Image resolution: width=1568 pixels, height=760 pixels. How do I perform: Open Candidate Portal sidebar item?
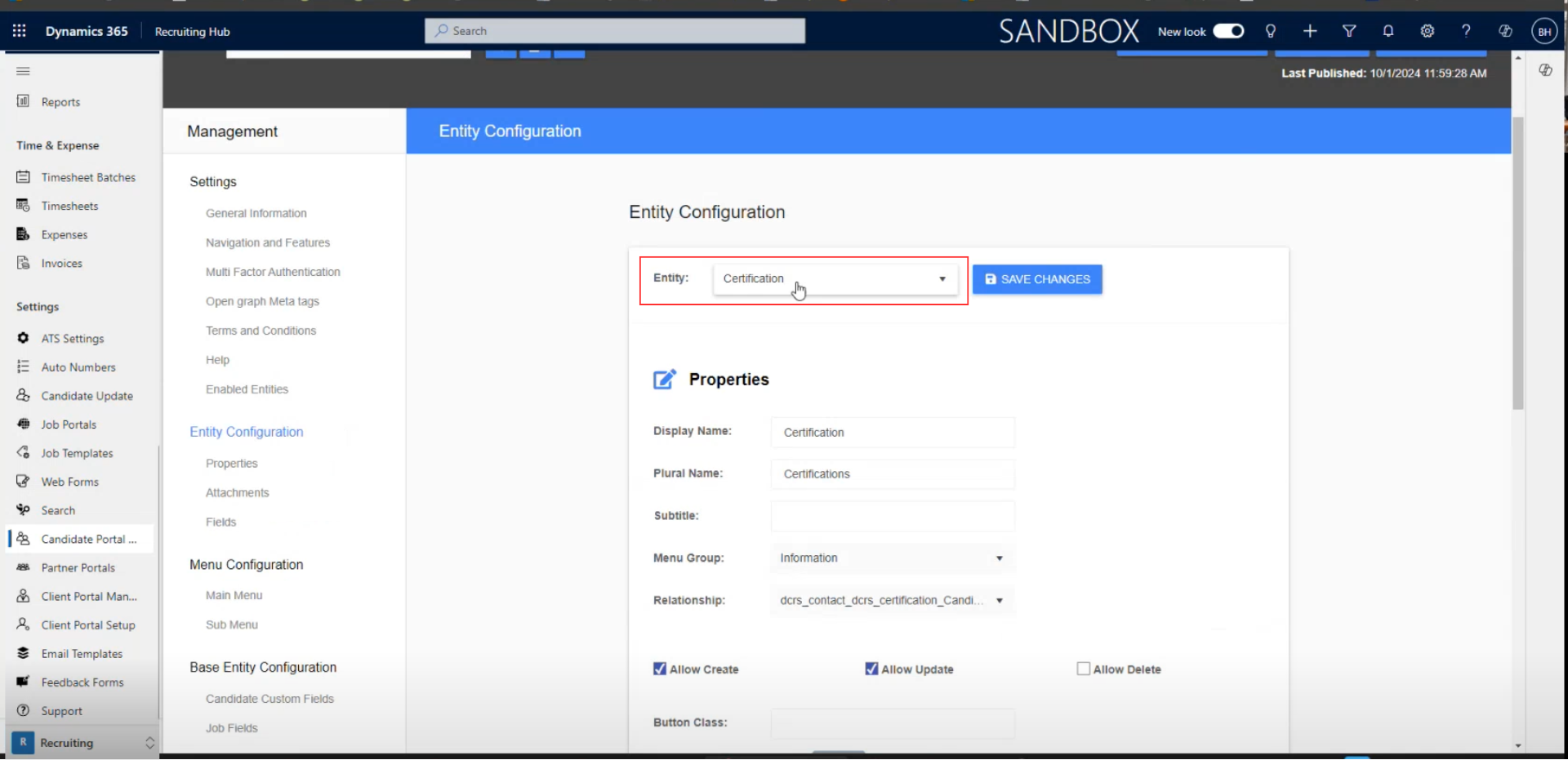(80, 539)
